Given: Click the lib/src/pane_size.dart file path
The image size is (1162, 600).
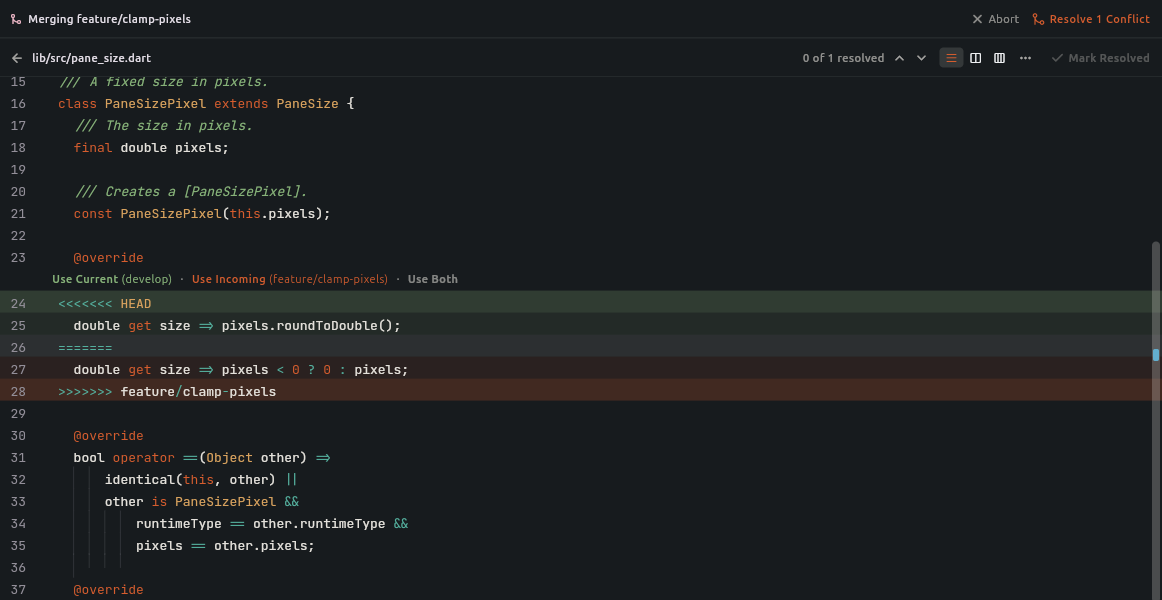Looking at the screenshot, I should pyautogui.click(x=91, y=58).
